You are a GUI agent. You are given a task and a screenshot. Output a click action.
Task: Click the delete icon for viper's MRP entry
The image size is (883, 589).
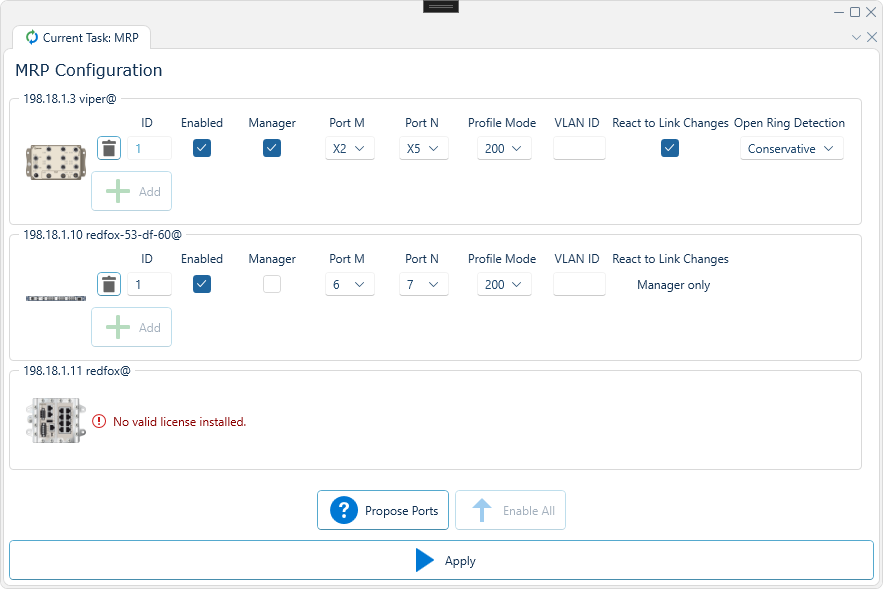(108, 148)
